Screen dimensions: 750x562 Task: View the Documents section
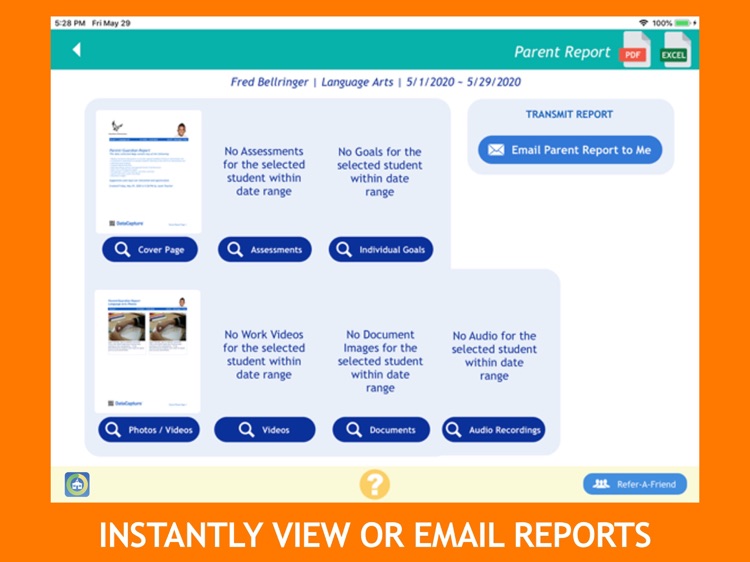(x=381, y=430)
